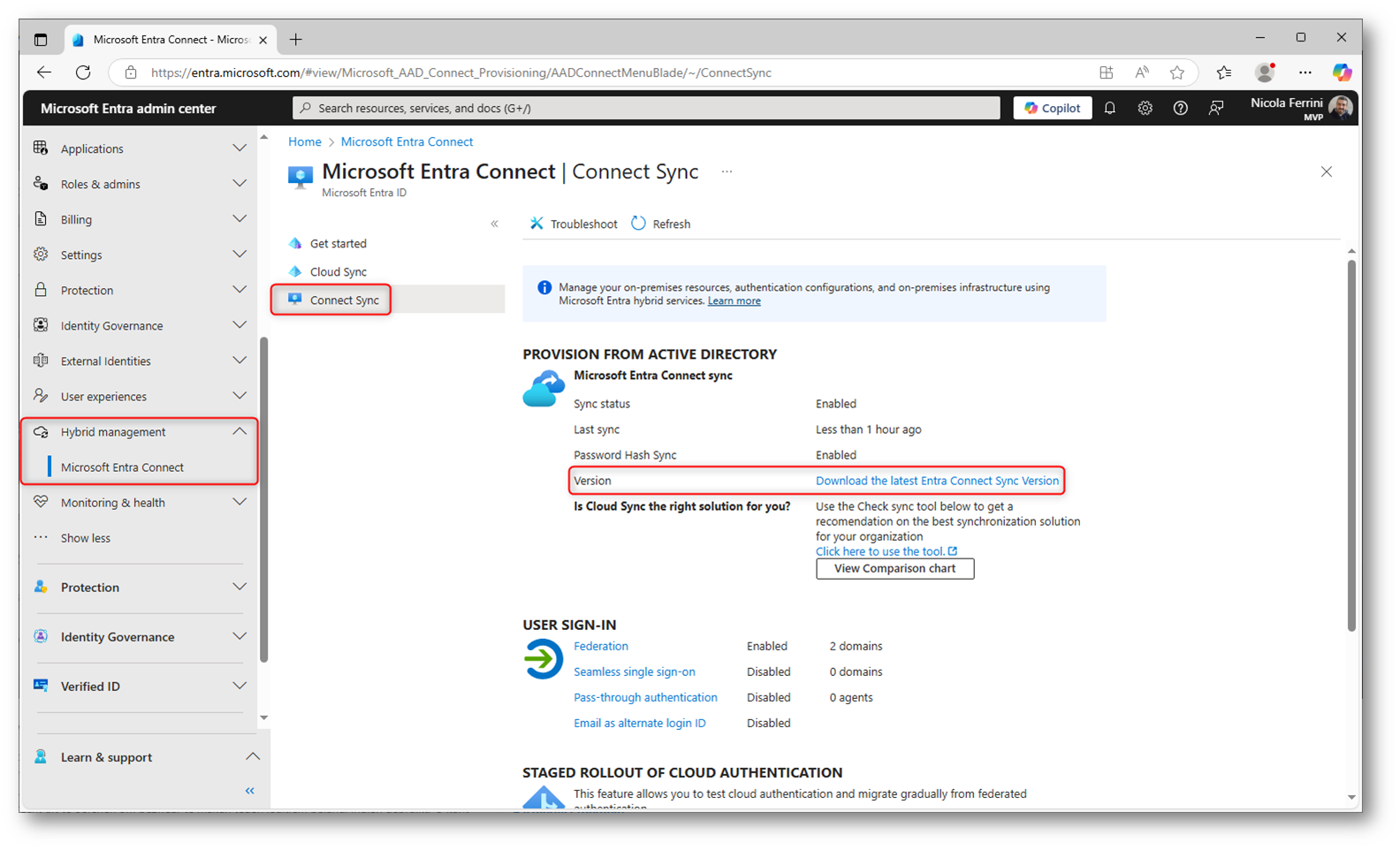Focus the search resources and docs field

[x=646, y=108]
